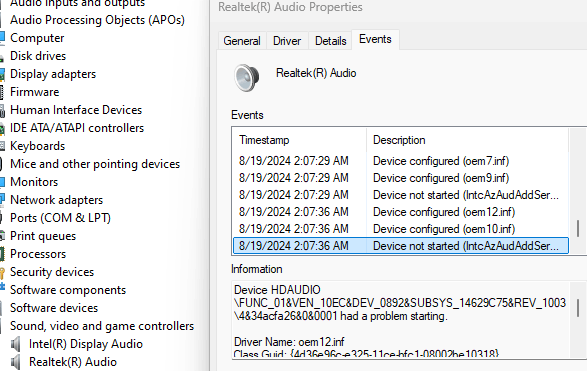Select the Events tab
The width and height of the screenshot is (587, 371).
click(x=375, y=39)
